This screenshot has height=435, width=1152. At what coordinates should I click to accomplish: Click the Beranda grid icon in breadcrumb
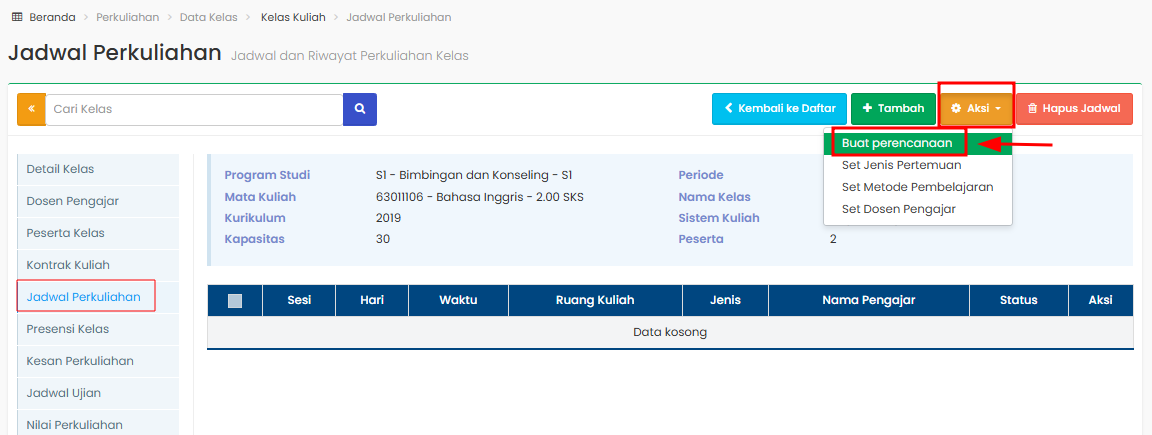[x=17, y=17]
